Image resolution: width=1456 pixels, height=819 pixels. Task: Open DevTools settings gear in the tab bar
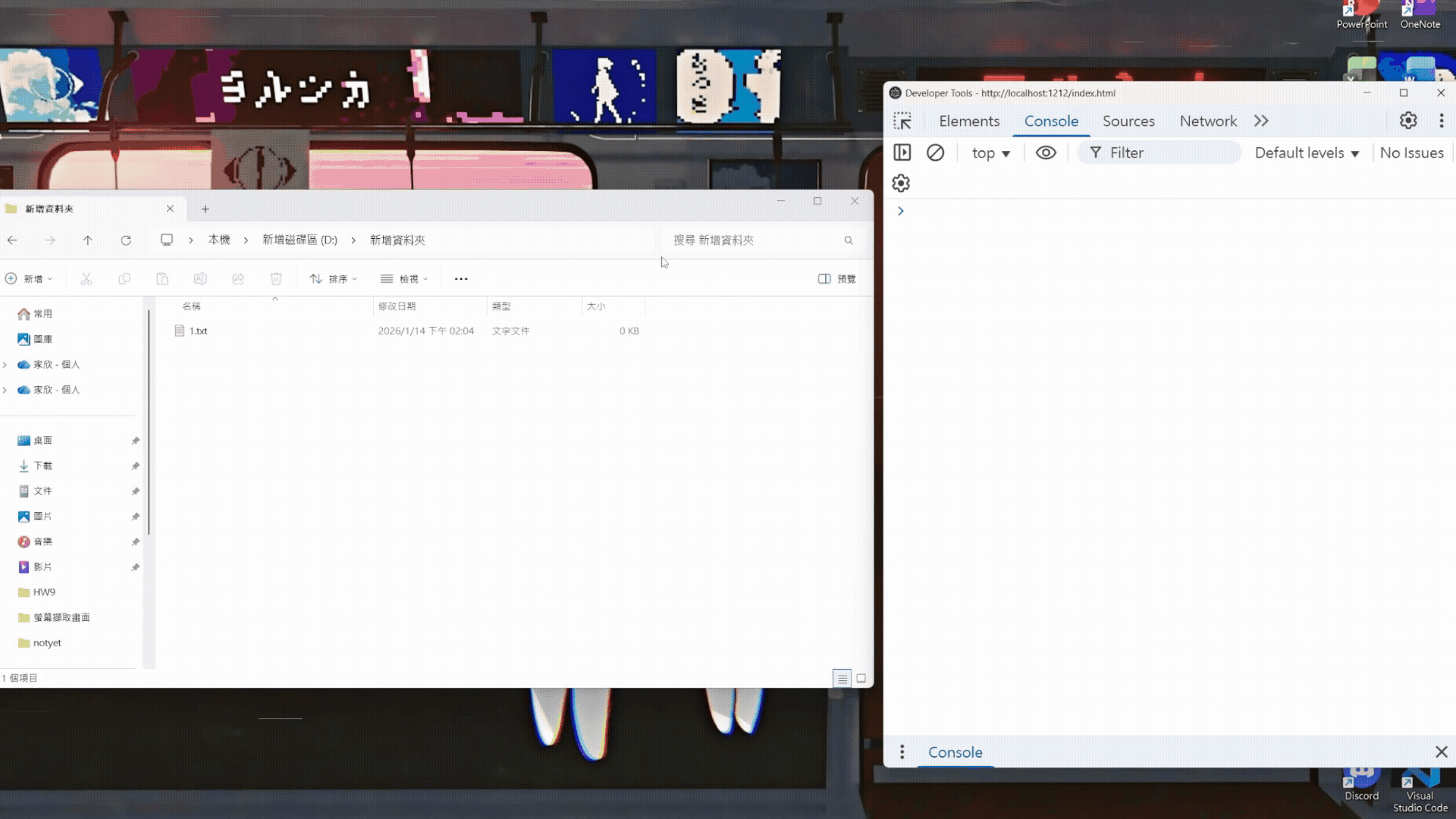(1408, 121)
